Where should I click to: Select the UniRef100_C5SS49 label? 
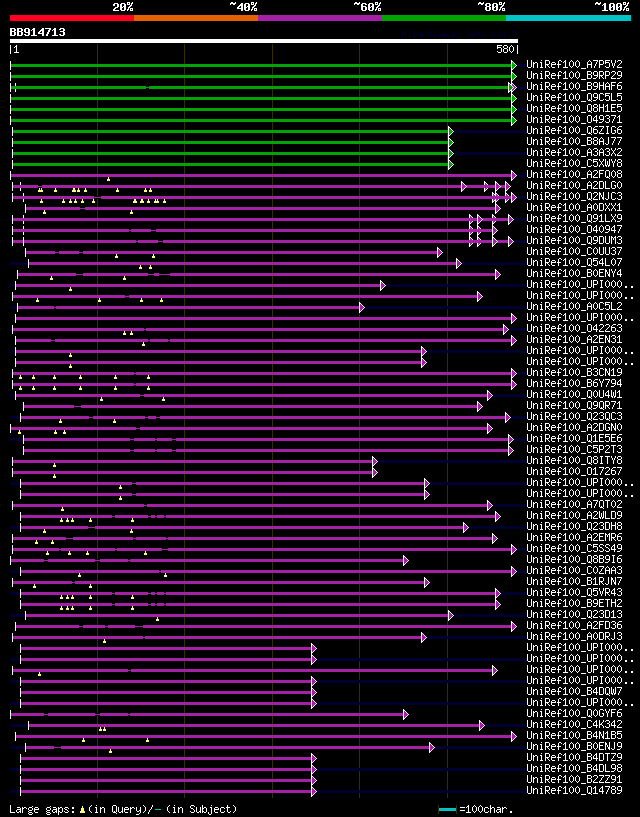[x=574, y=548]
